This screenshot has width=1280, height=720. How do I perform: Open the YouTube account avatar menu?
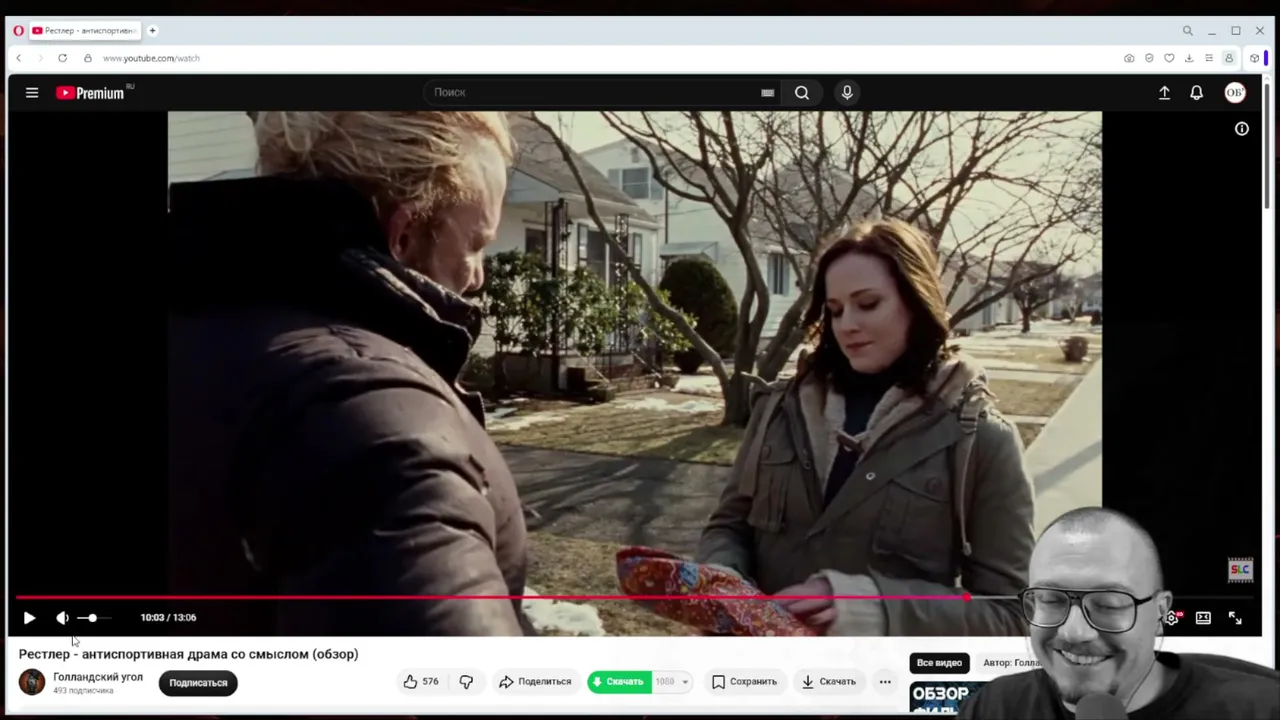[1235, 93]
